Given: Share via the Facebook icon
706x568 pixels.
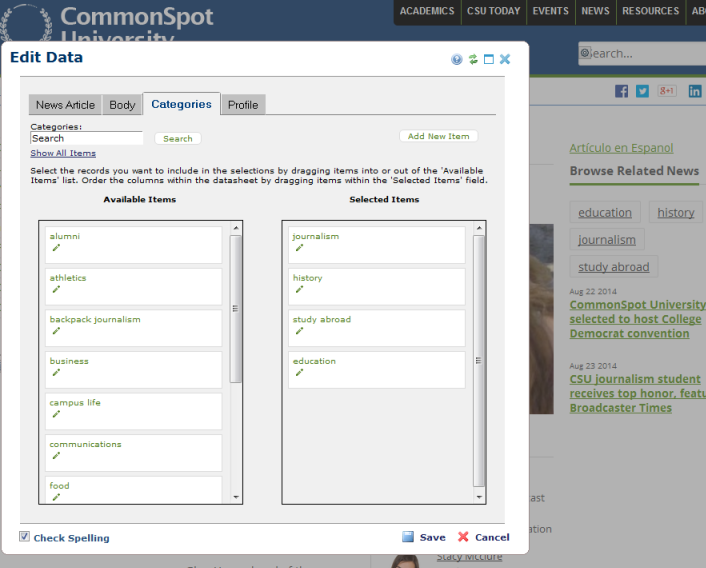Looking at the screenshot, I should [621, 91].
